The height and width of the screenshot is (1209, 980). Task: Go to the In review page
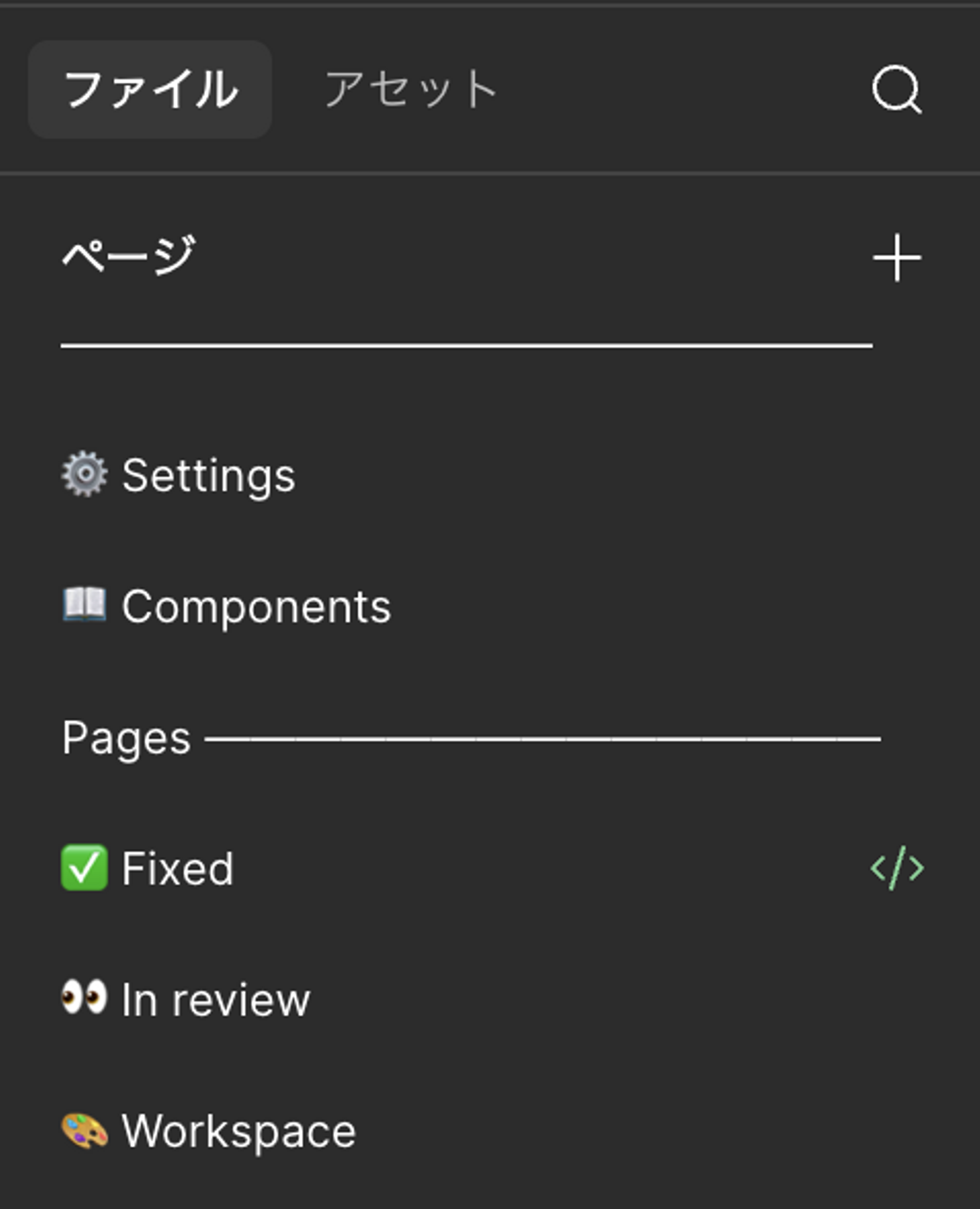(216, 1000)
